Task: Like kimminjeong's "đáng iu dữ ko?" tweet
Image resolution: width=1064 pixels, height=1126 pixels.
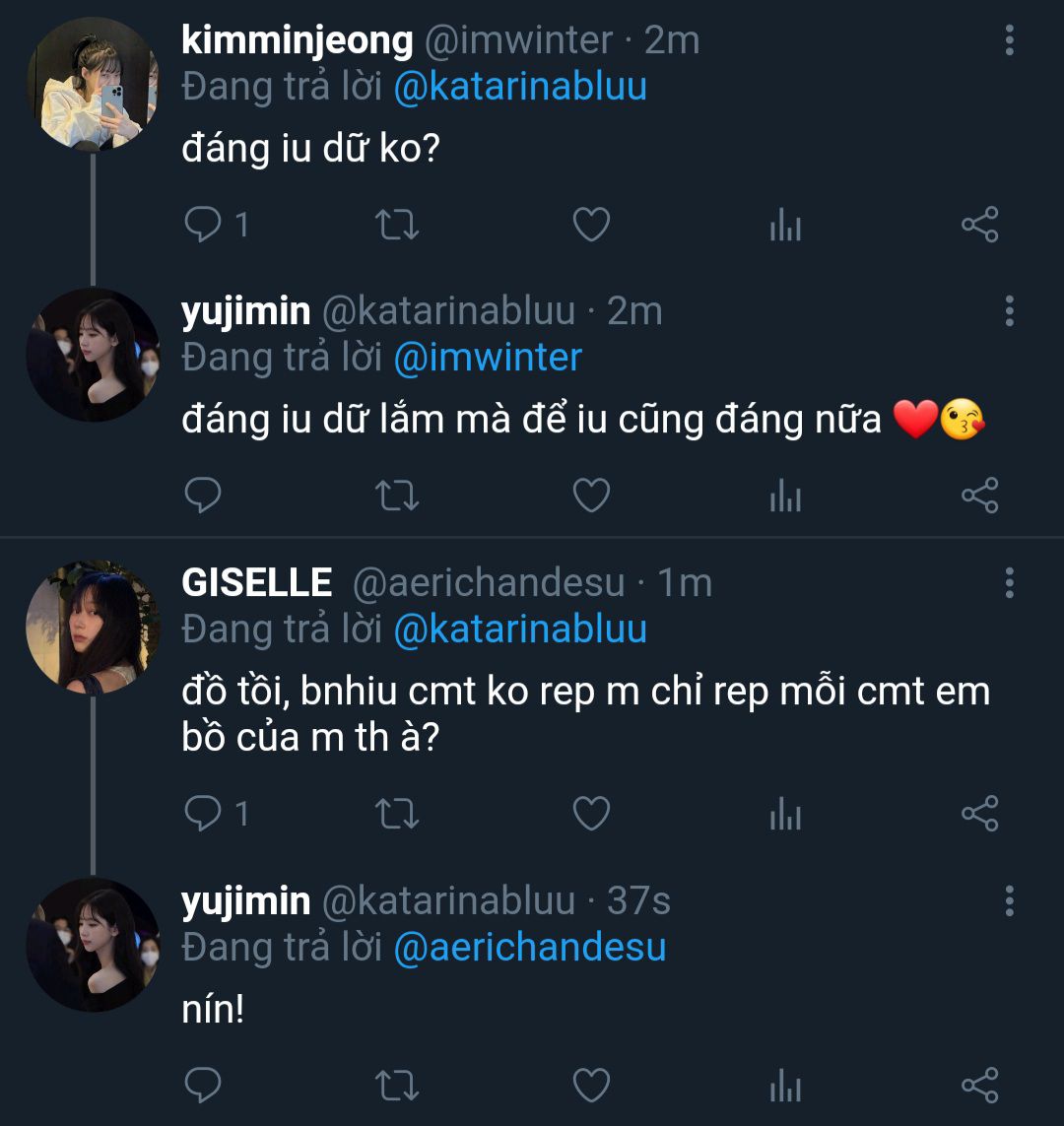Action: (591, 226)
